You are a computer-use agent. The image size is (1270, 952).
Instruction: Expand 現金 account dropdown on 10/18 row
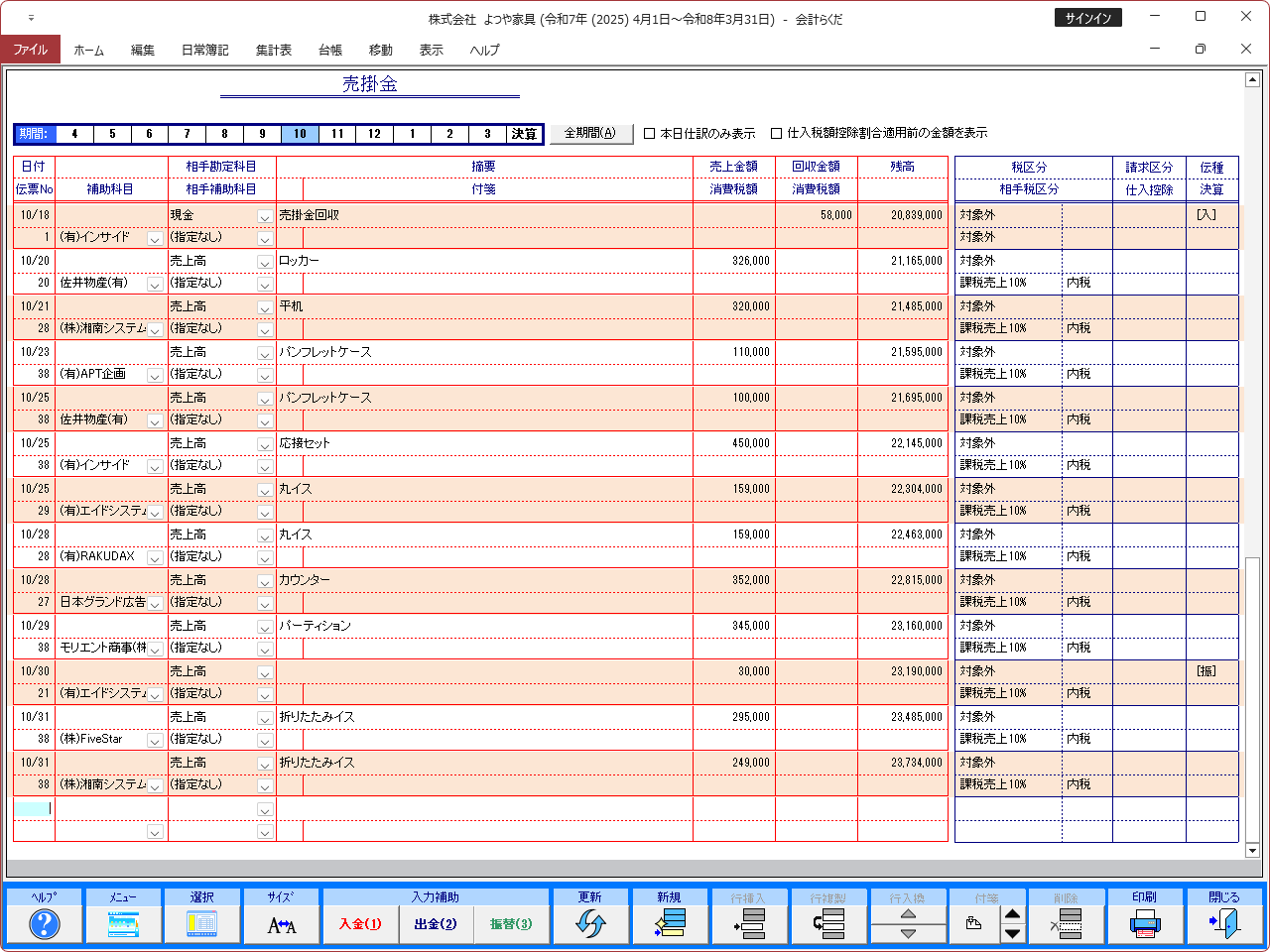tap(265, 216)
